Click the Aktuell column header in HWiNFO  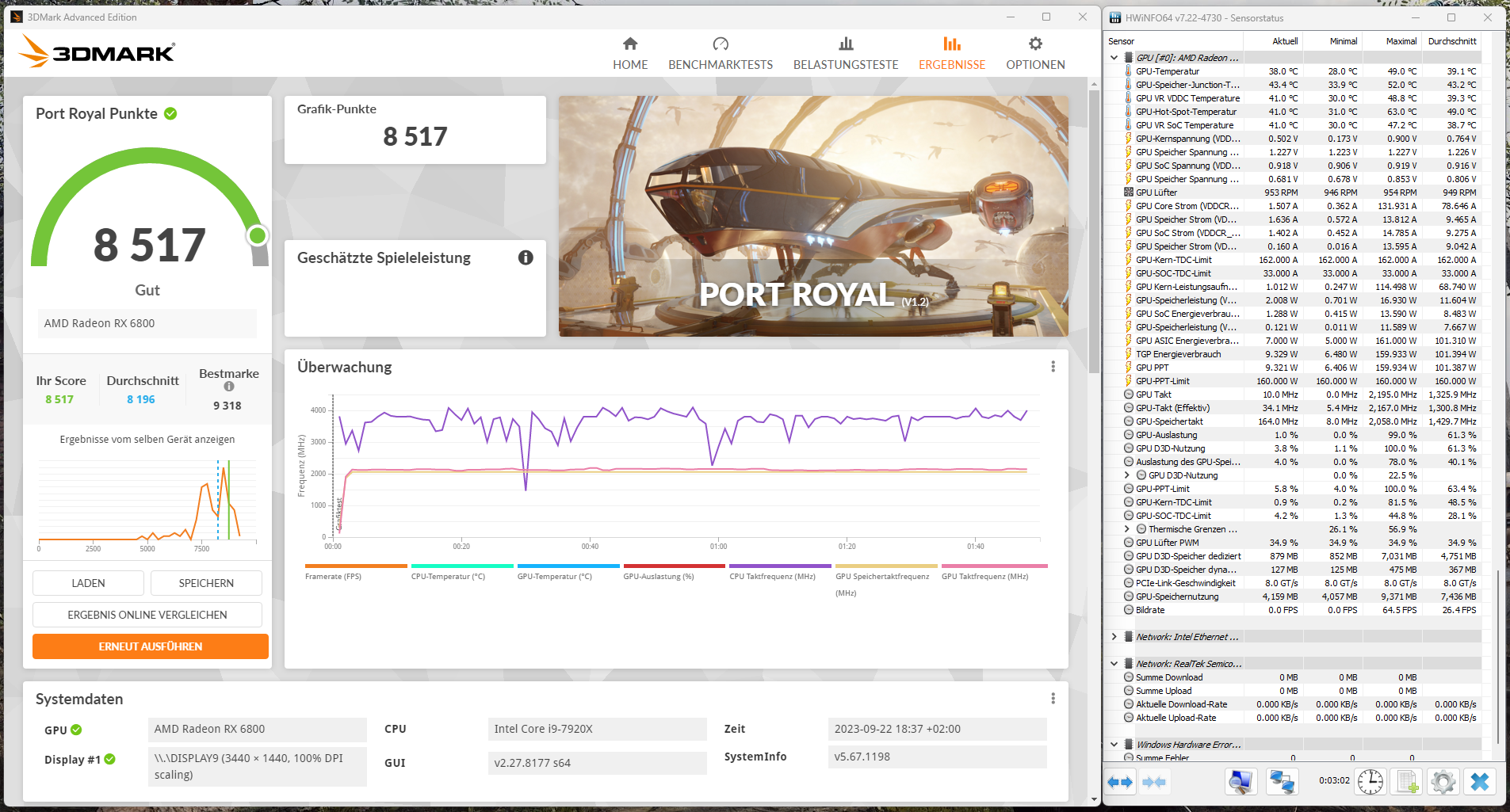[1273, 41]
